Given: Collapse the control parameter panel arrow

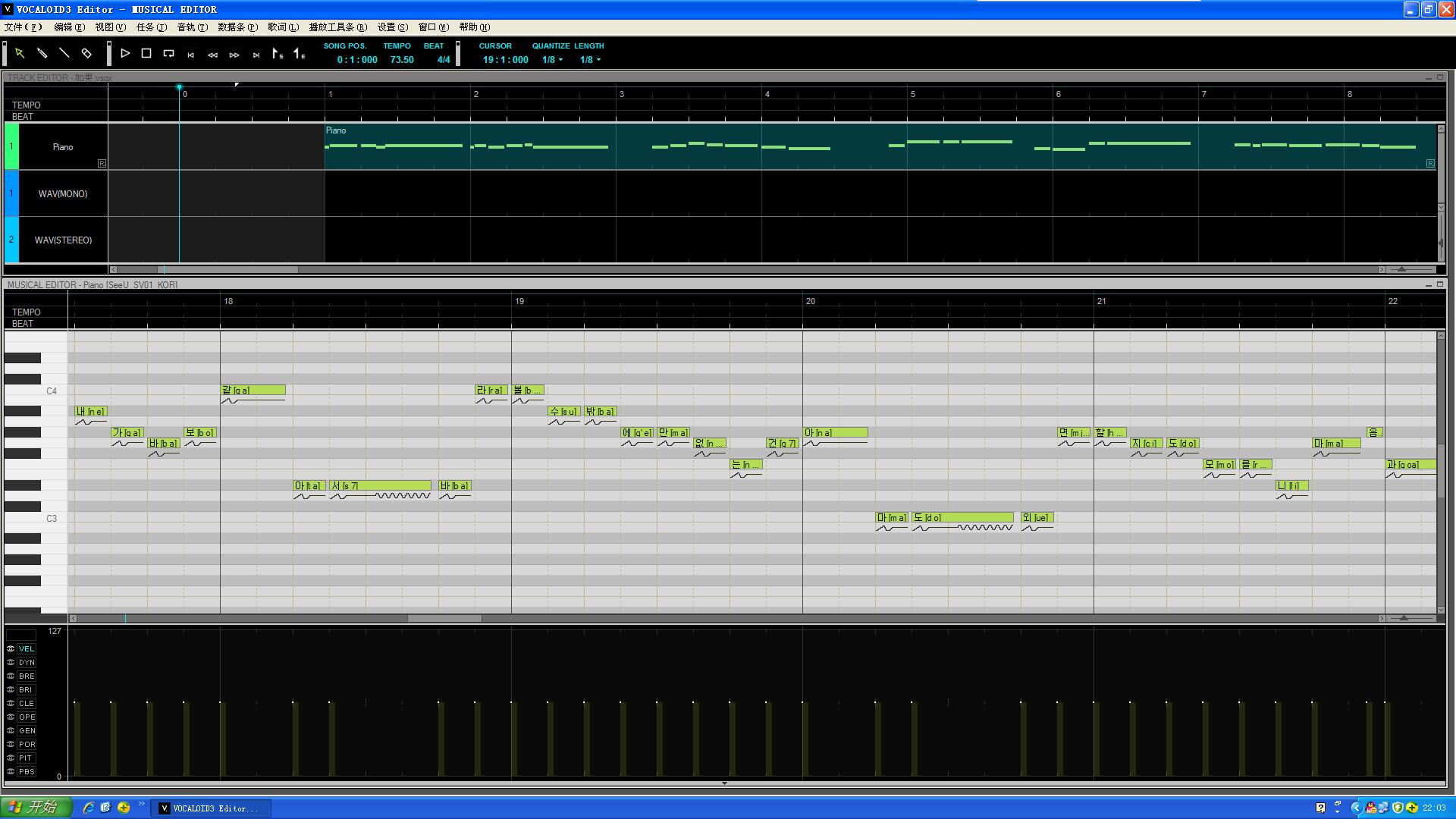Looking at the screenshot, I should click(724, 783).
